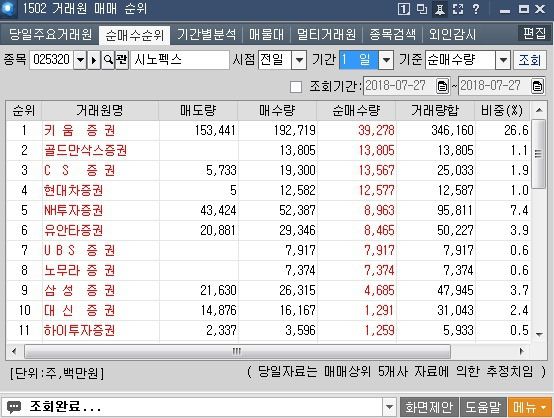The width and height of the screenshot is (554, 418).
Task: Open the 매물대 tab
Action: [266, 35]
